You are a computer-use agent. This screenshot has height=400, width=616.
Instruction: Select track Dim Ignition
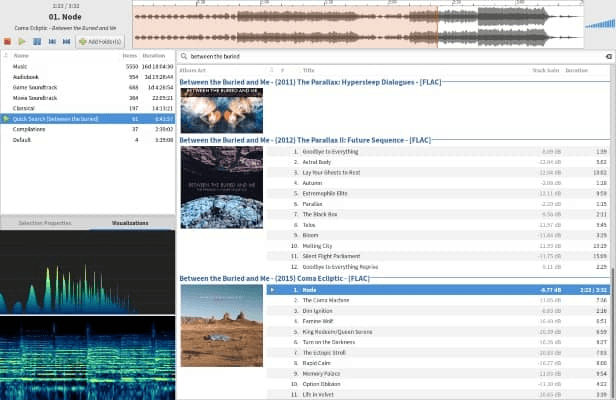tap(438, 311)
